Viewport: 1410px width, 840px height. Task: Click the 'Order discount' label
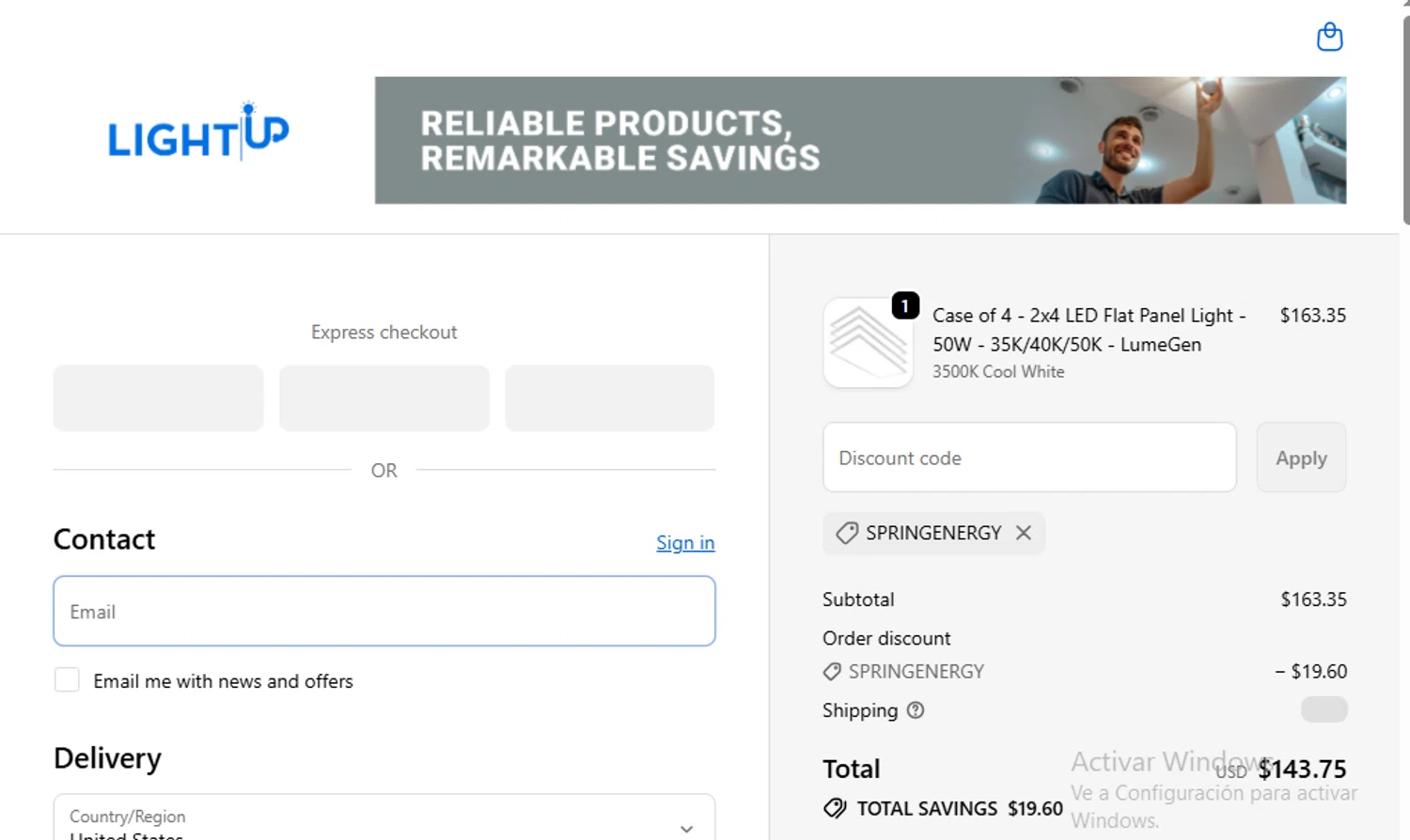coord(886,638)
